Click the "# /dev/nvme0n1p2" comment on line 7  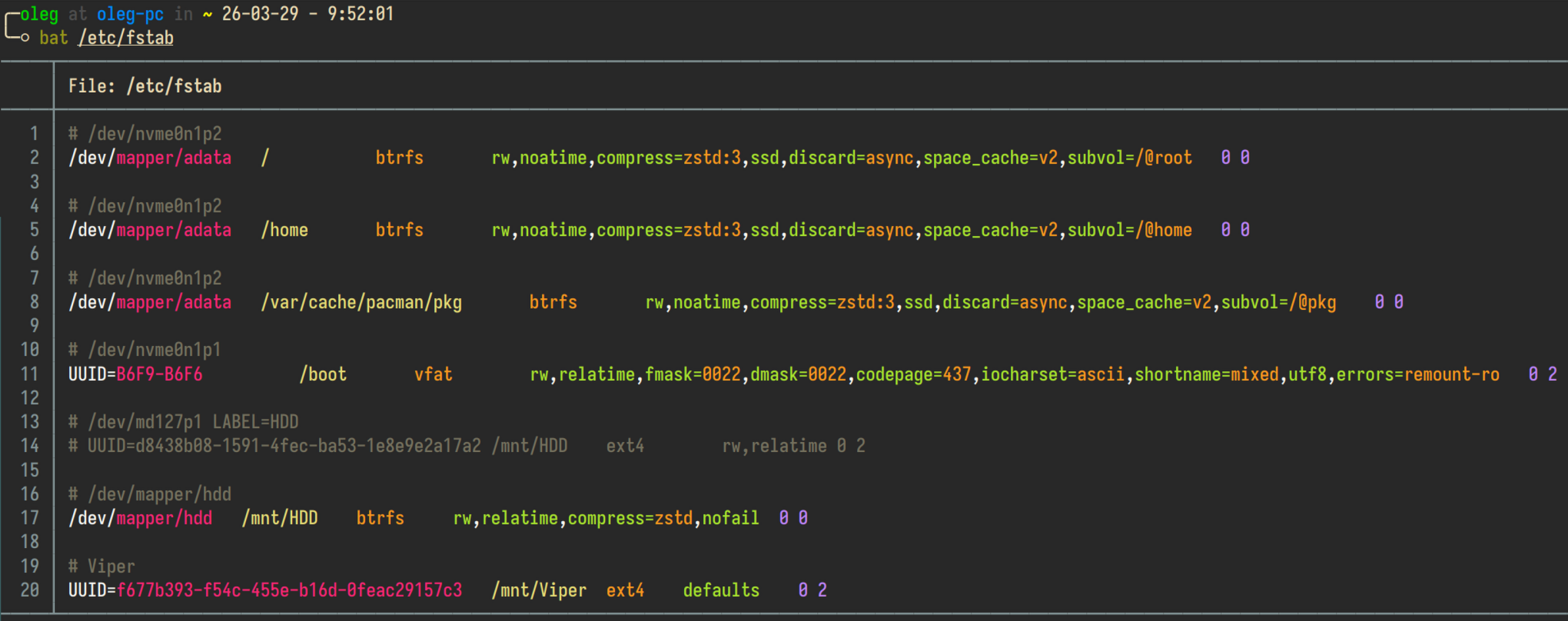145,278
